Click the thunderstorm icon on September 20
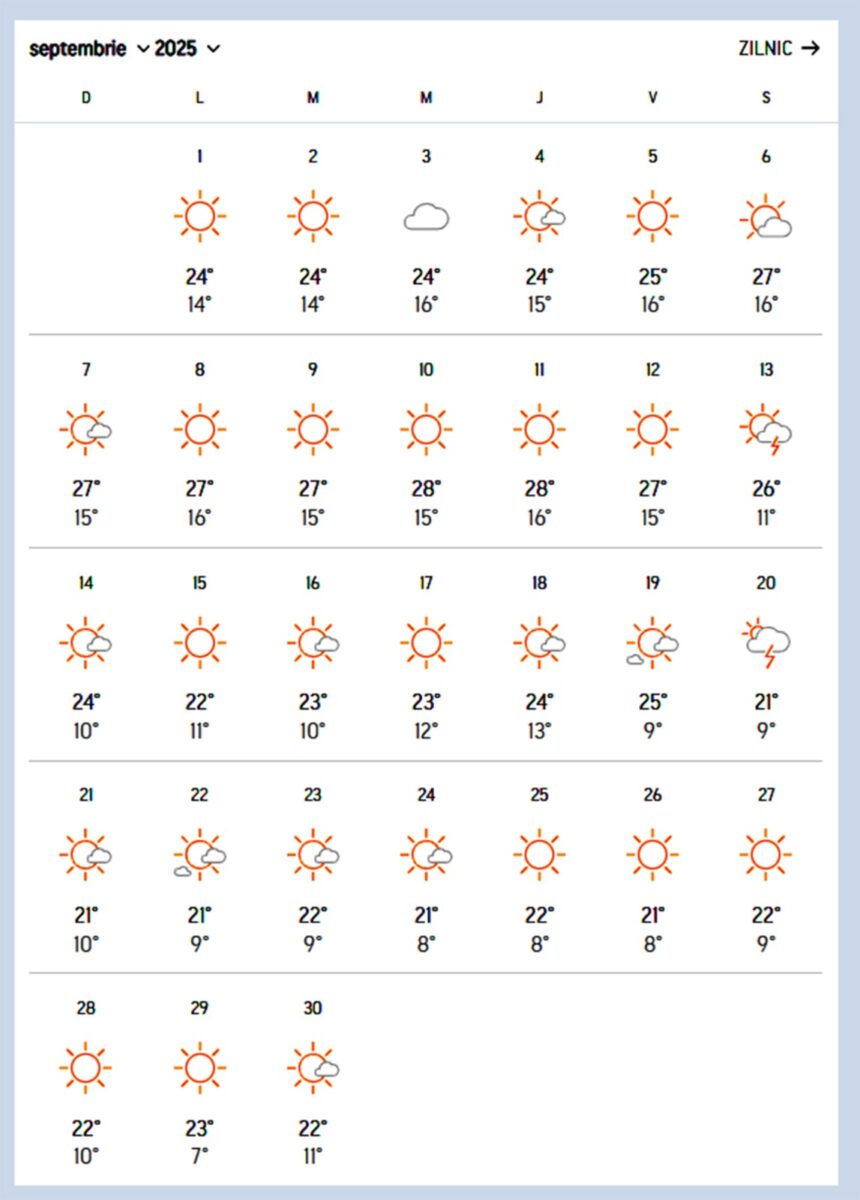Viewport: 860px width, 1200px height. (767, 643)
